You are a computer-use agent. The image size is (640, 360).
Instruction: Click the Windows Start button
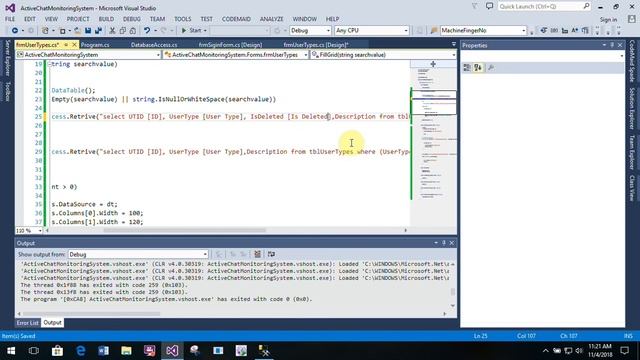tap(11, 351)
